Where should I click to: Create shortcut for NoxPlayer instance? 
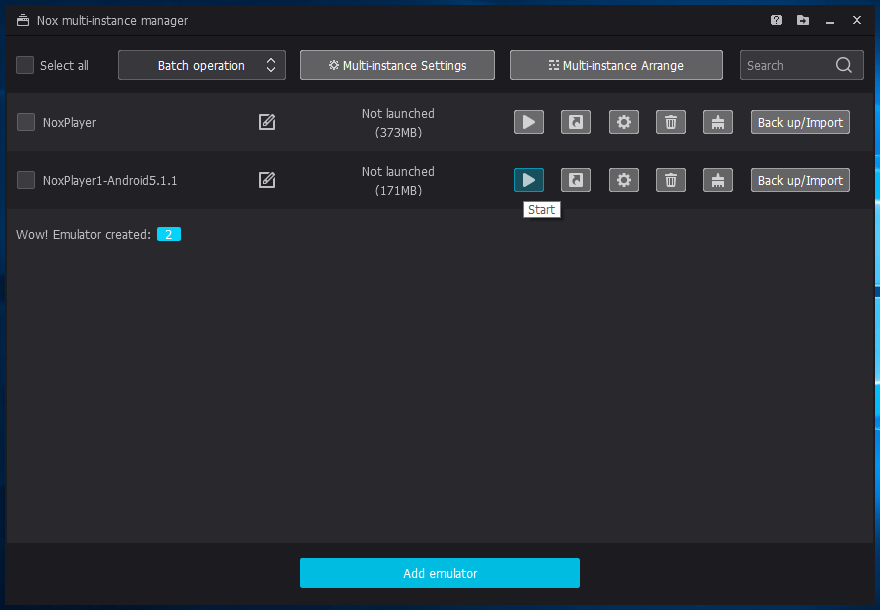click(x=575, y=122)
